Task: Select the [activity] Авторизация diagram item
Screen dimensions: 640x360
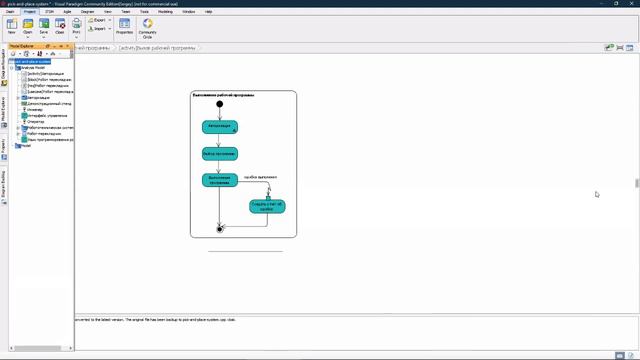Action: tap(43, 74)
